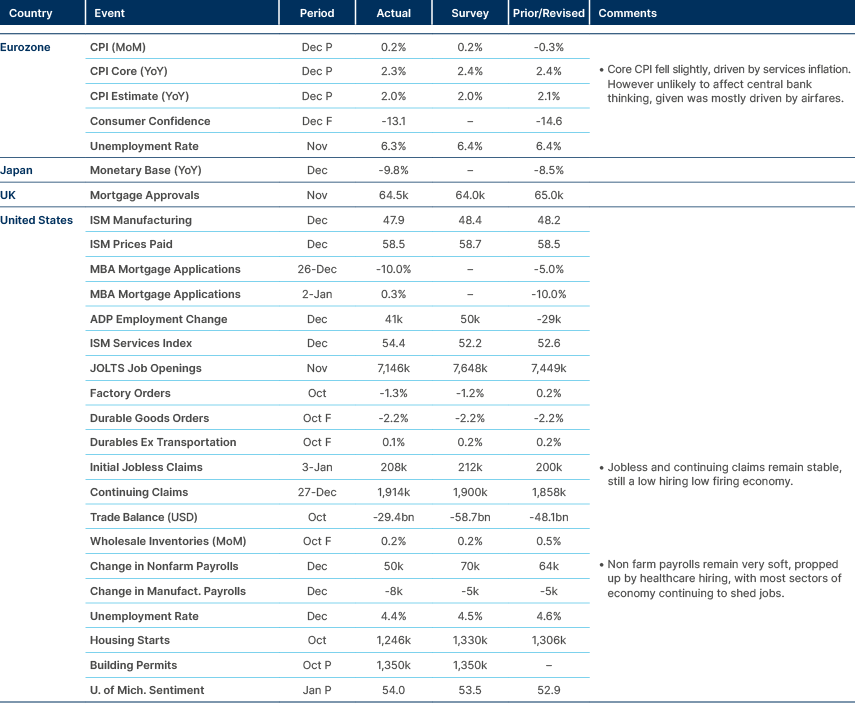The height and width of the screenshot is (703, 855).
Task: Select the Initial Jobless Claims period 3-Jan
Action: pyautogui.click(x=317, y=467)
